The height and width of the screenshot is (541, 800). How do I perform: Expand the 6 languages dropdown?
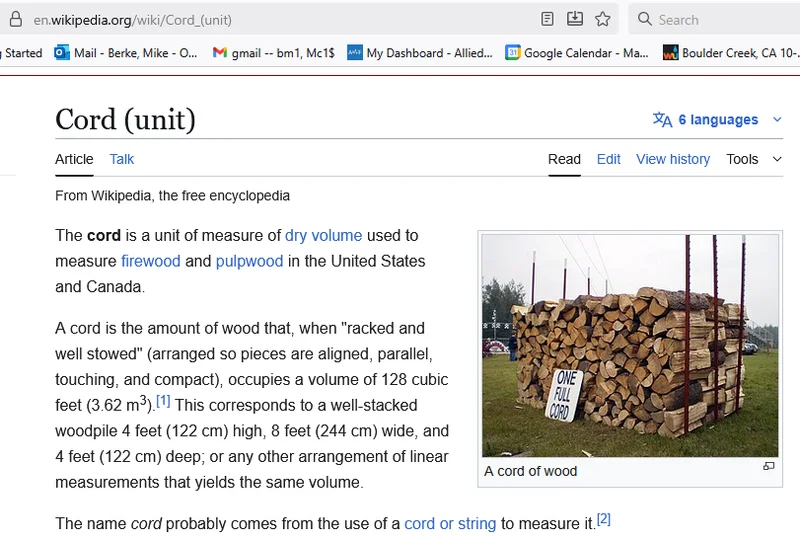coord(718,120)
